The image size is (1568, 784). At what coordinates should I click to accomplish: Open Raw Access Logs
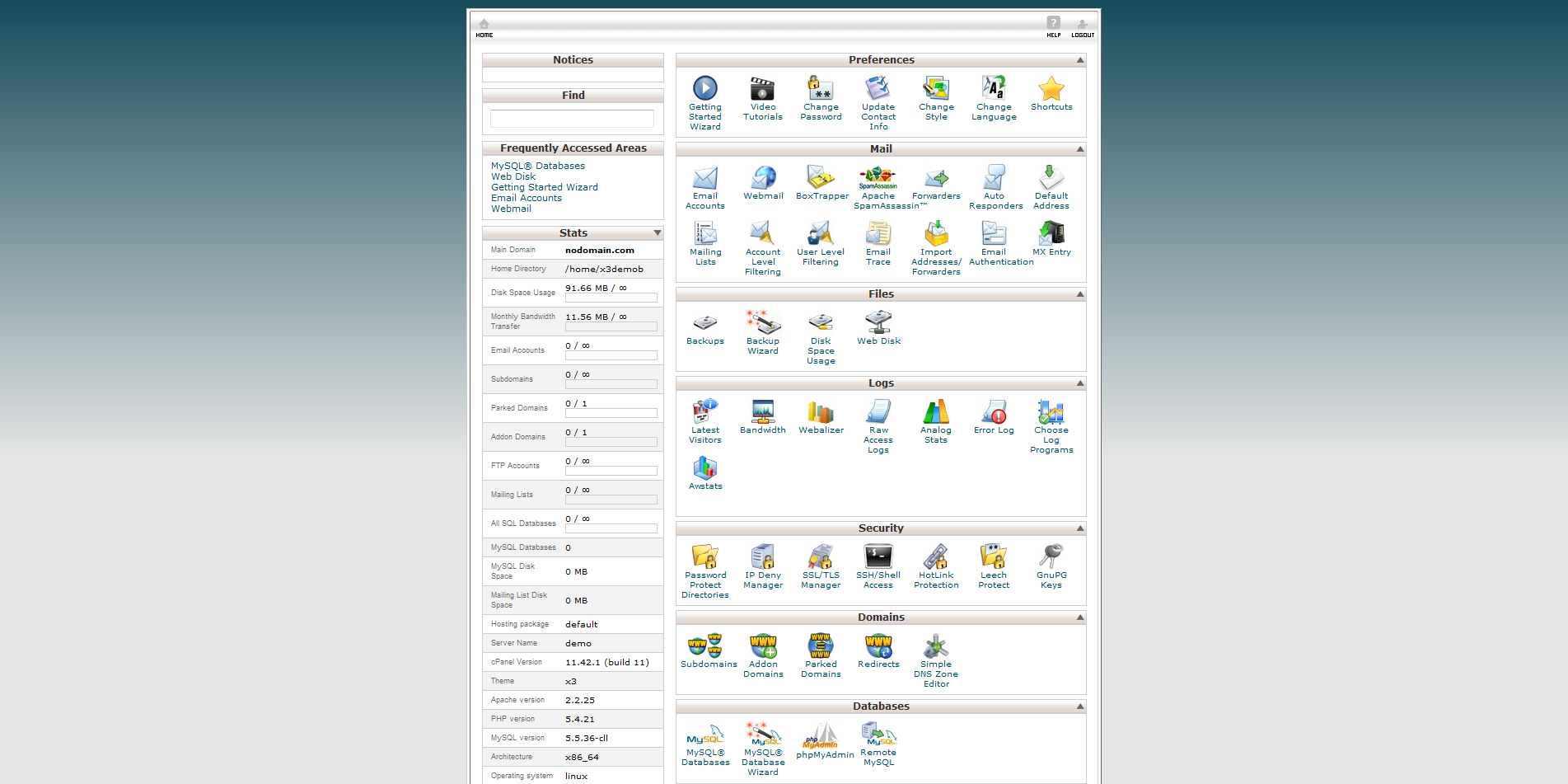coord(878,411)
